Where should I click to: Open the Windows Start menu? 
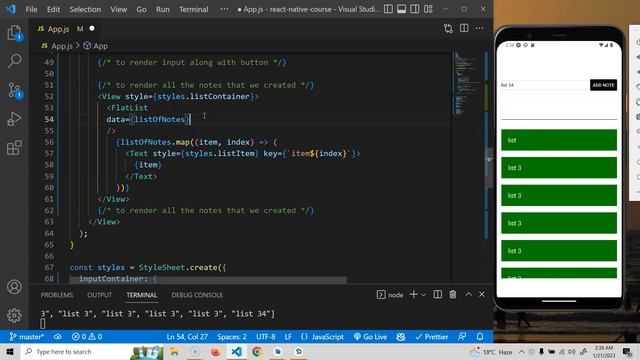[10, 351]
